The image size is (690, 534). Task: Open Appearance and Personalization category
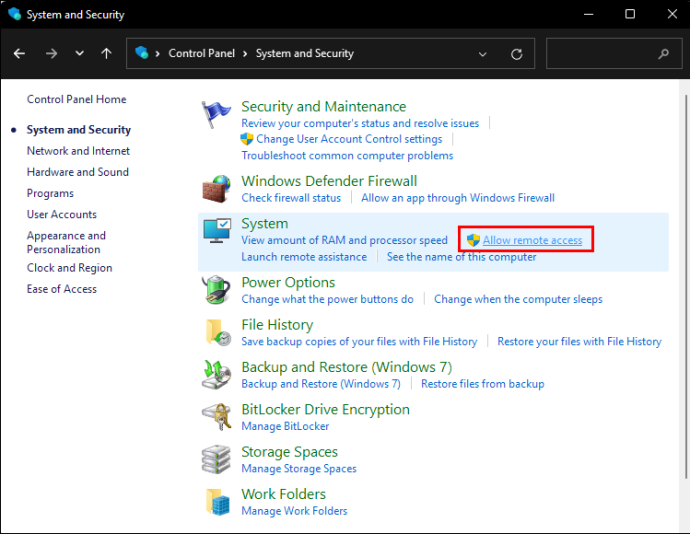pos(66,243)
